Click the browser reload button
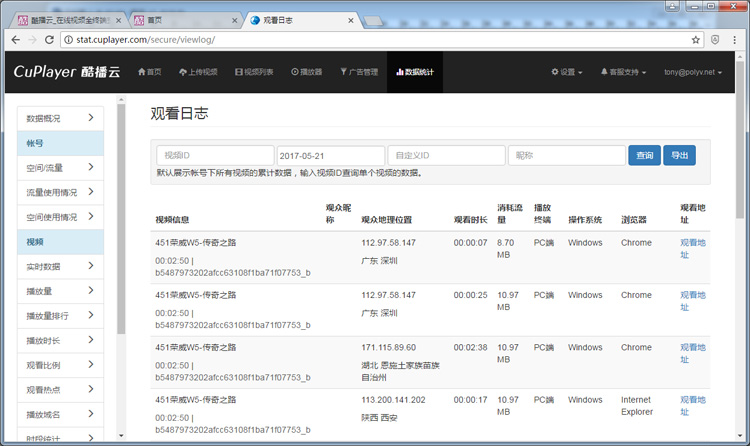This screenshot has height=446, width=750. (x=49, y=40)
